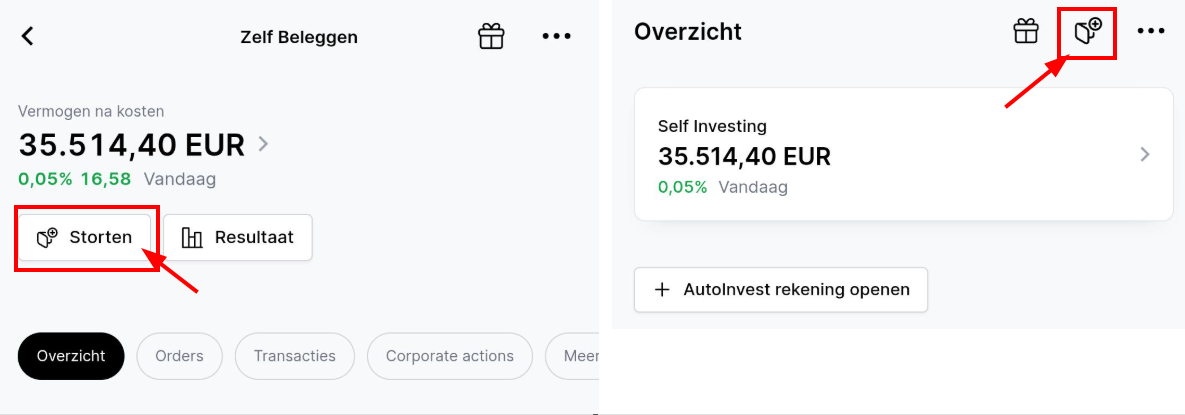Viewport: 1185px width, 415px height.
Task: Select the Overzicht tab pill
Action: (71, 356)
